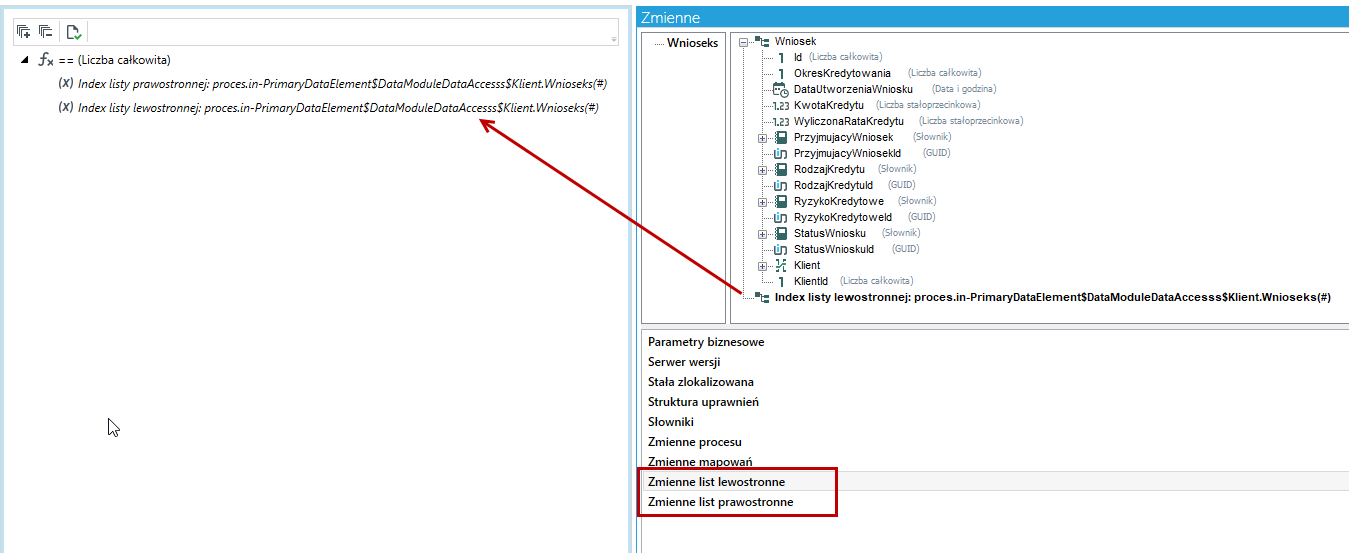Expand the StatusWniosku node
This screenshot has width=1349, height=553.
point(763,233)
